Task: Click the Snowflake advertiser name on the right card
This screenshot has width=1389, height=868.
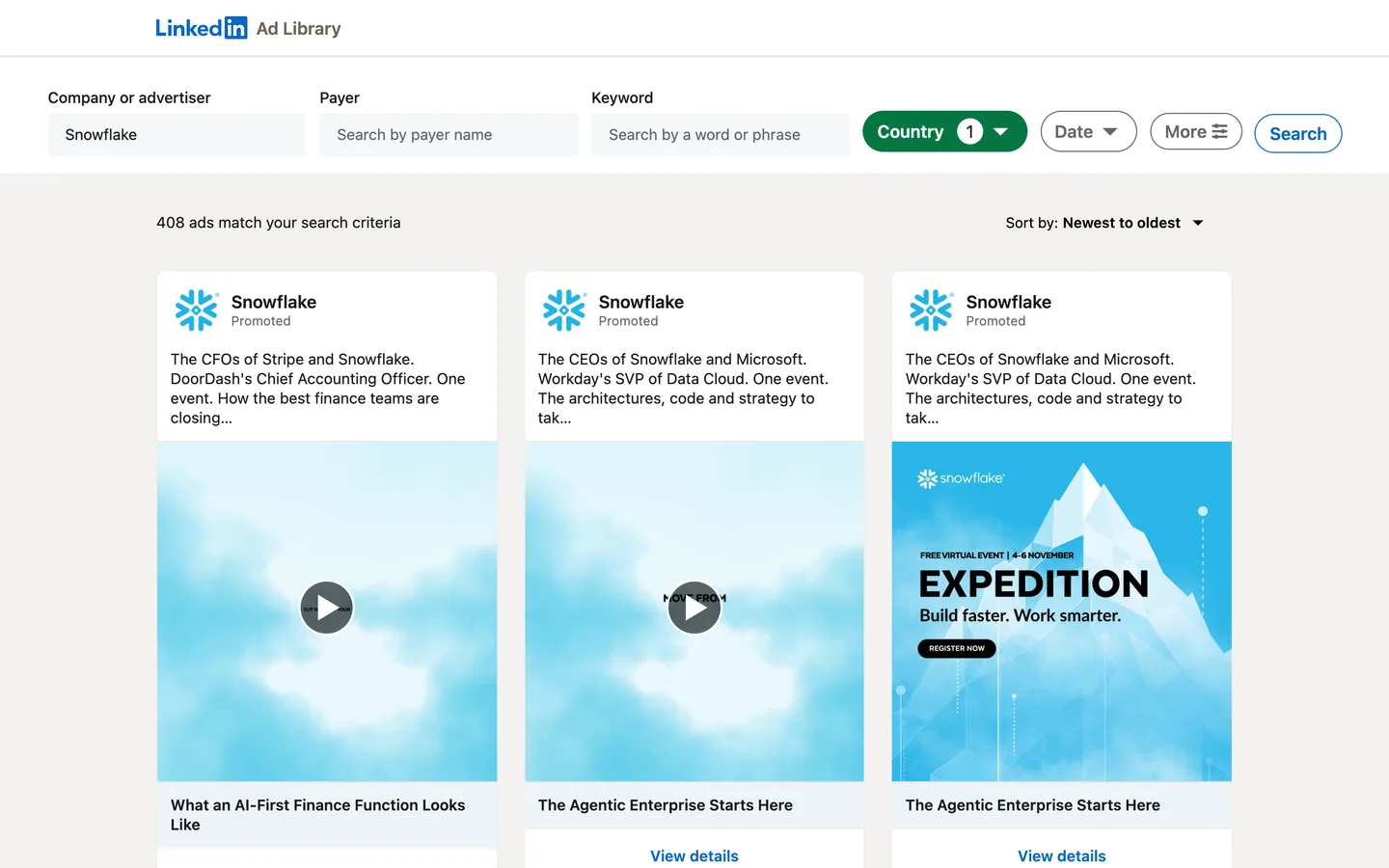Action: coord(1009,302)
